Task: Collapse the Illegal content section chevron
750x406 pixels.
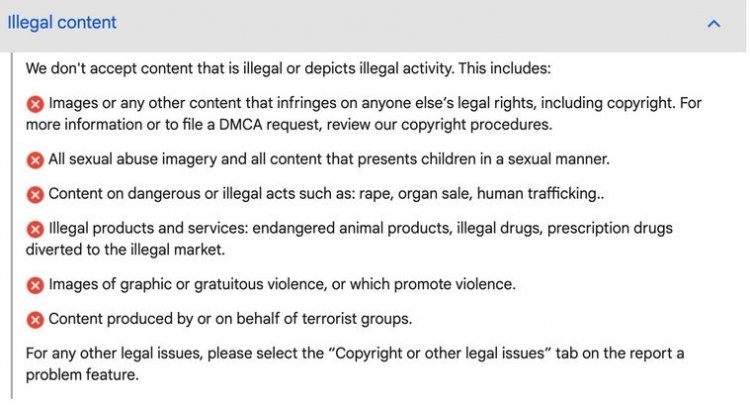Action: tap(714, 23)
